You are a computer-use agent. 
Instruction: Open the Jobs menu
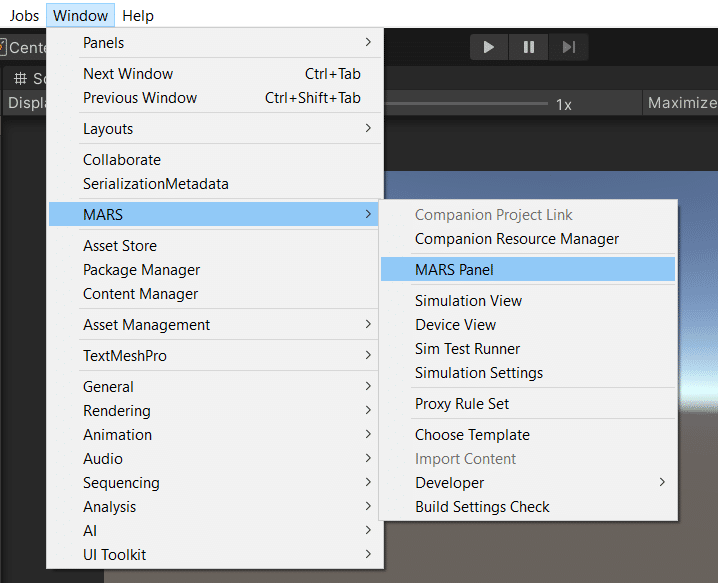[24, 15]
